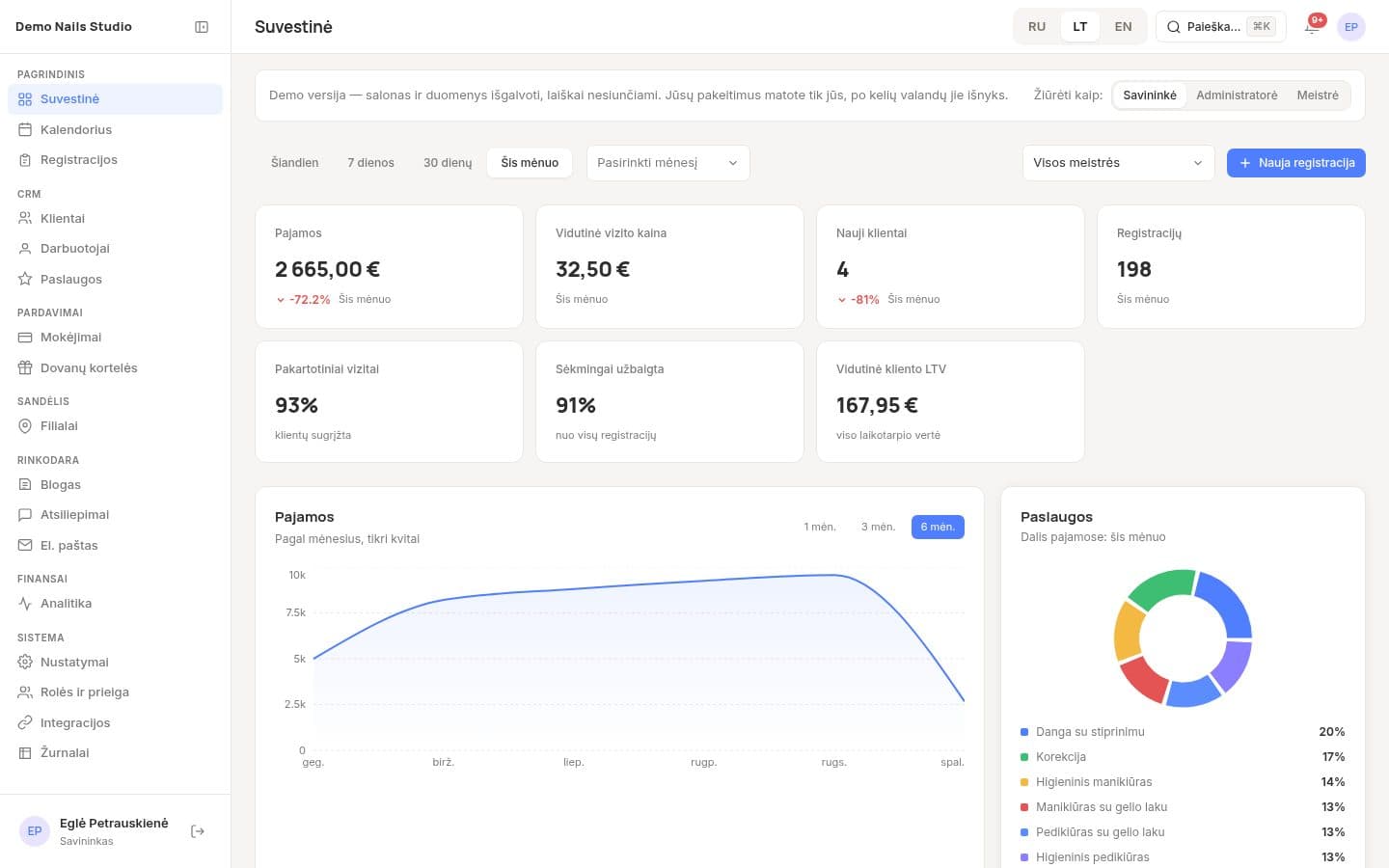This screenshot has height=868, width=1389.
Task: Open the Visos meistrės dropdown
Action: [1118, 163]
